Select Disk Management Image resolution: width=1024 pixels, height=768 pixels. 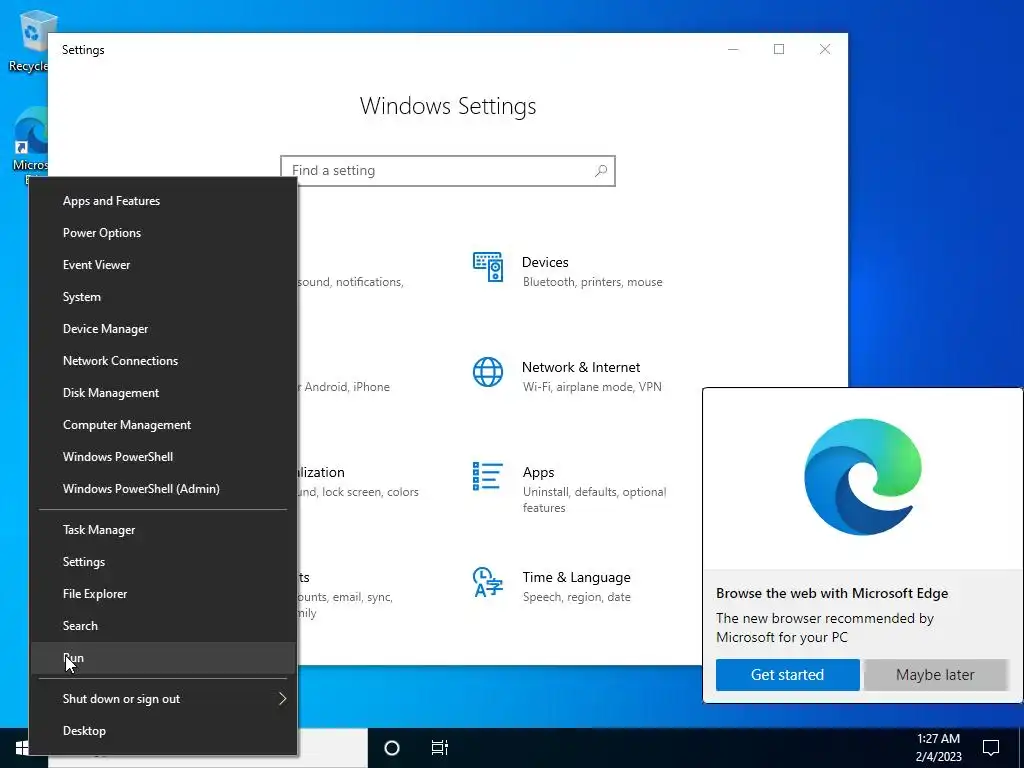[163, 392]
